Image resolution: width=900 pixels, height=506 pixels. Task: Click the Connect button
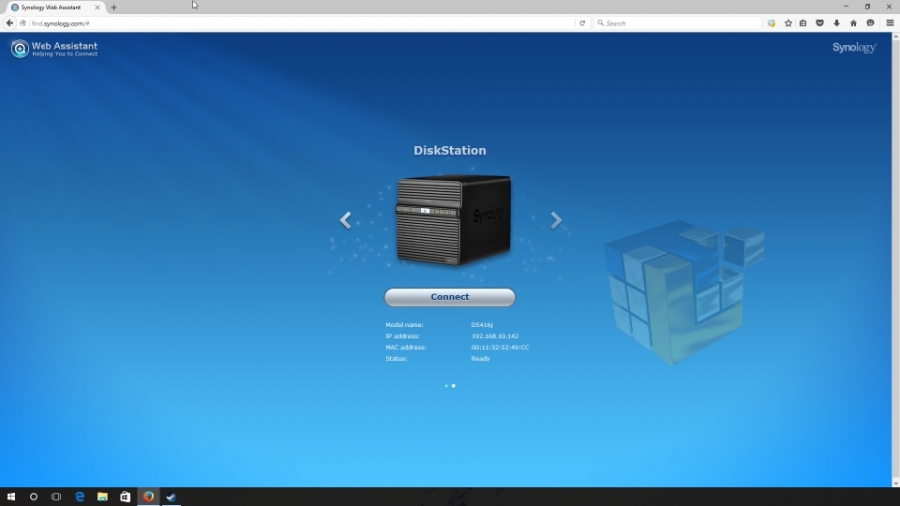449,297
